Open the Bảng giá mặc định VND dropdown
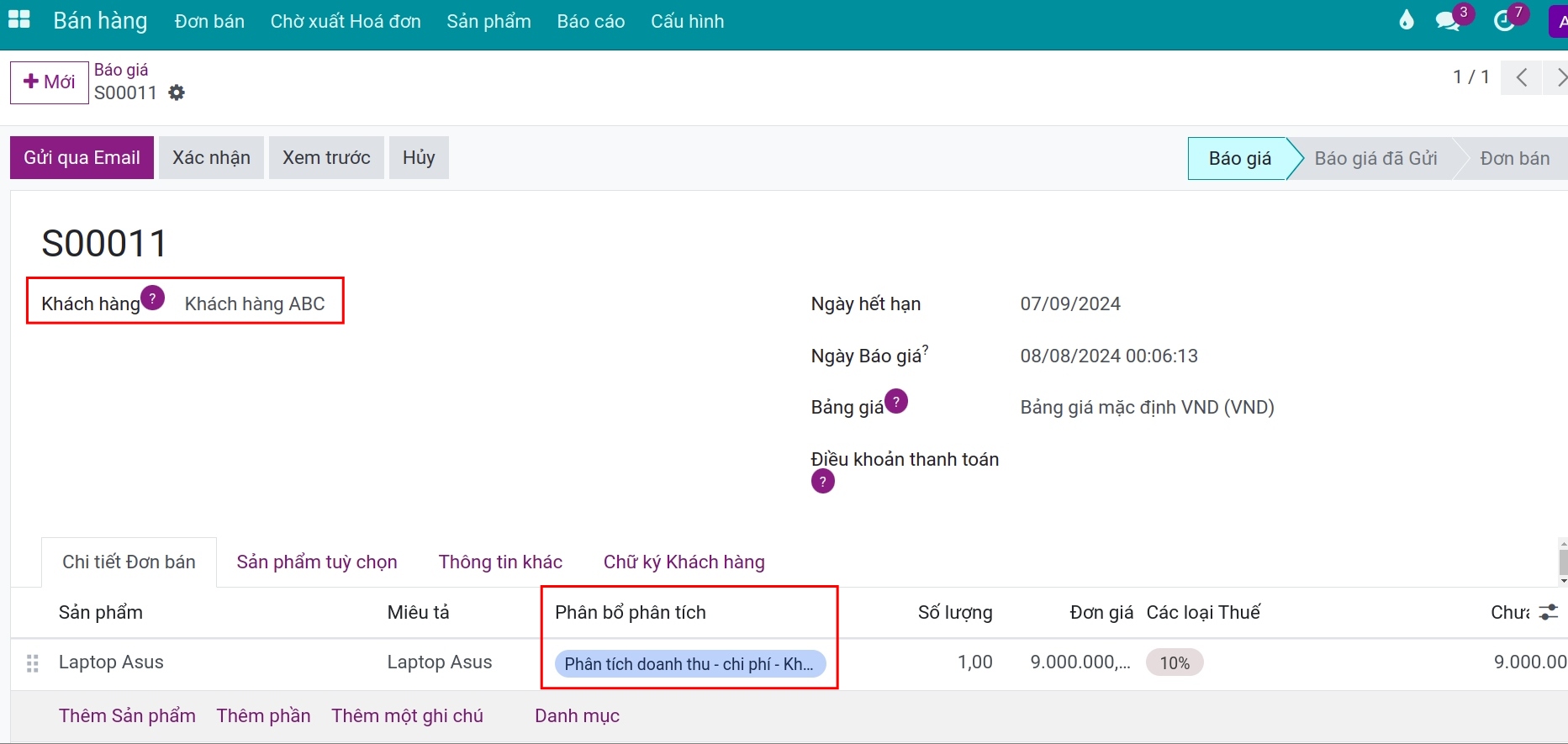Viewport: 1568px width, 744px height. (1147, 407)
